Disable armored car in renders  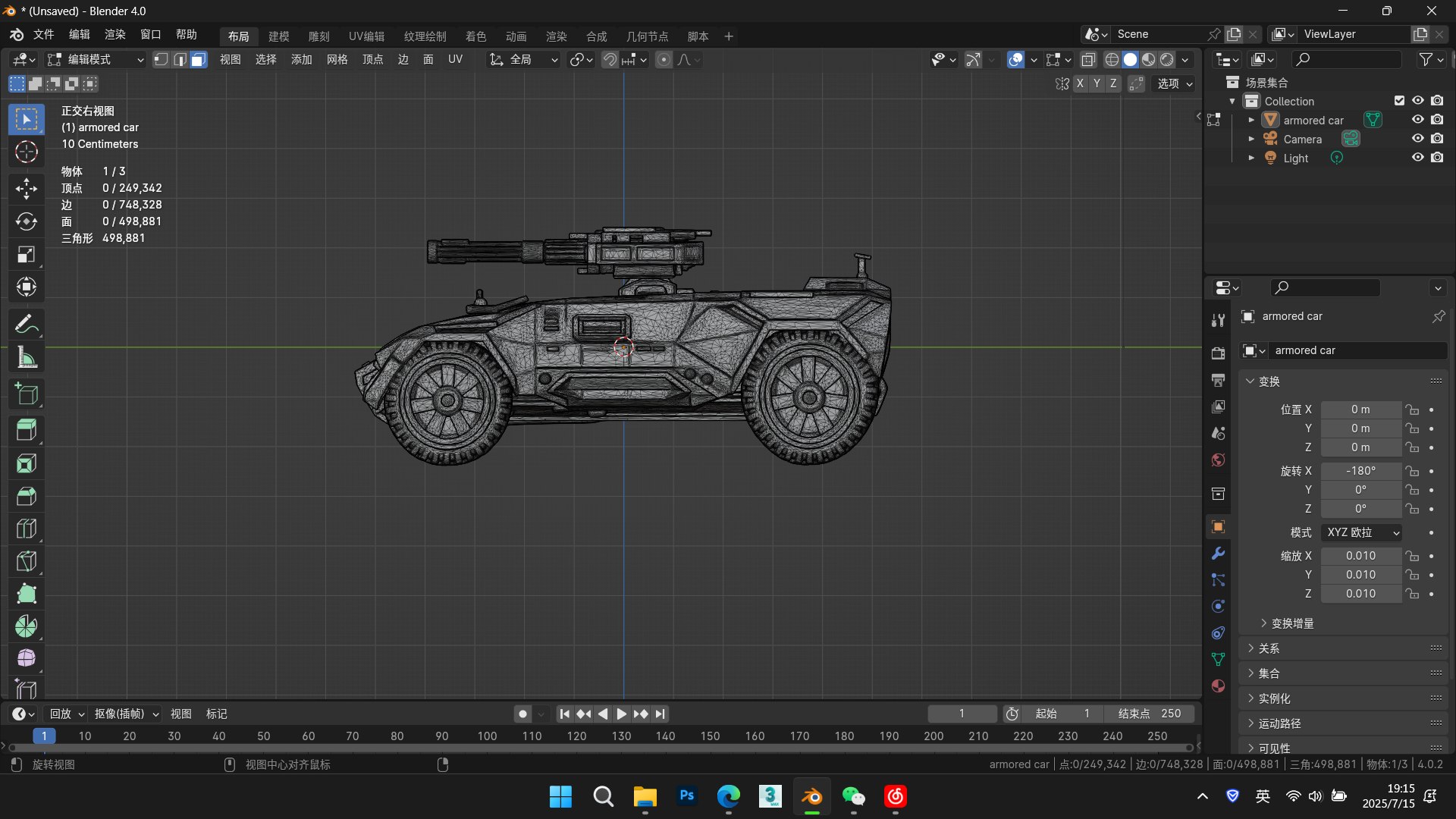(1437, 120)
